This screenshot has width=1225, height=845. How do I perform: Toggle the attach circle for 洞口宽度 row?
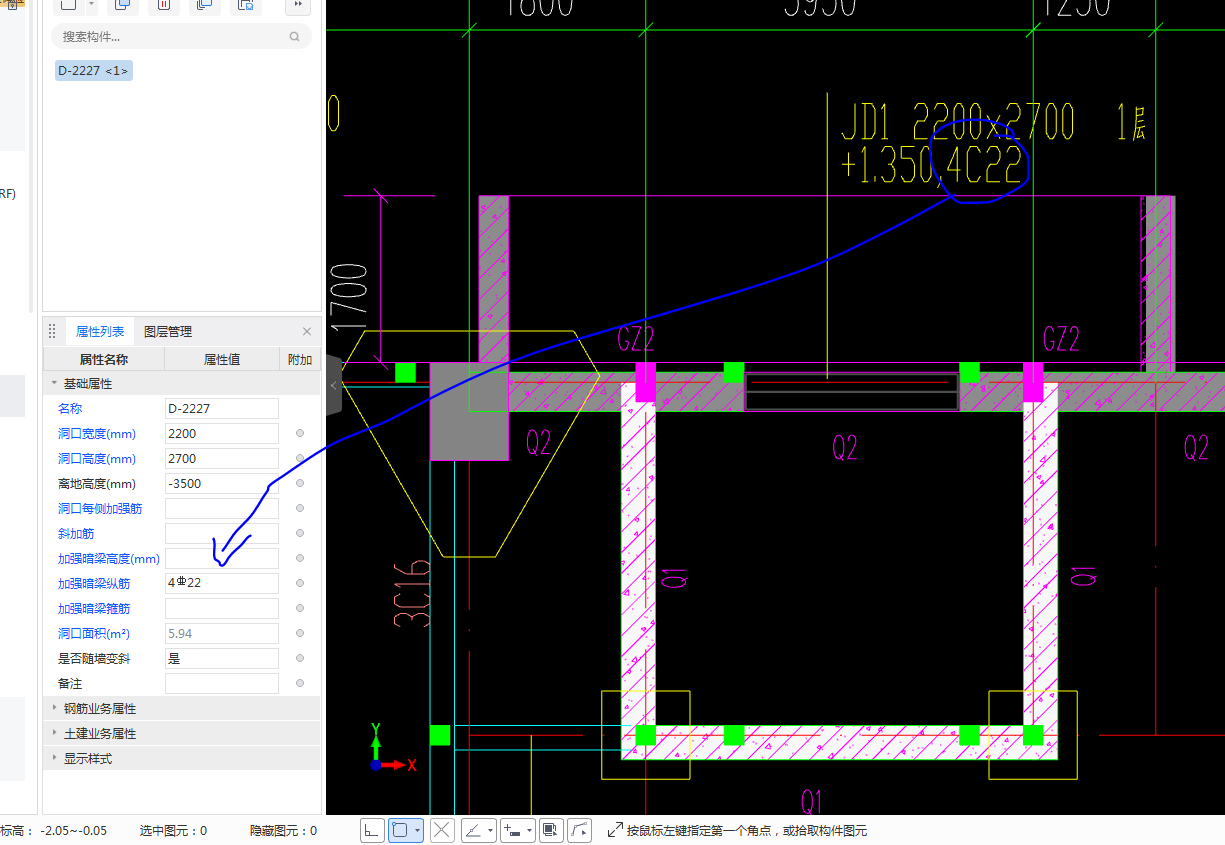click(x=300, y=434)
